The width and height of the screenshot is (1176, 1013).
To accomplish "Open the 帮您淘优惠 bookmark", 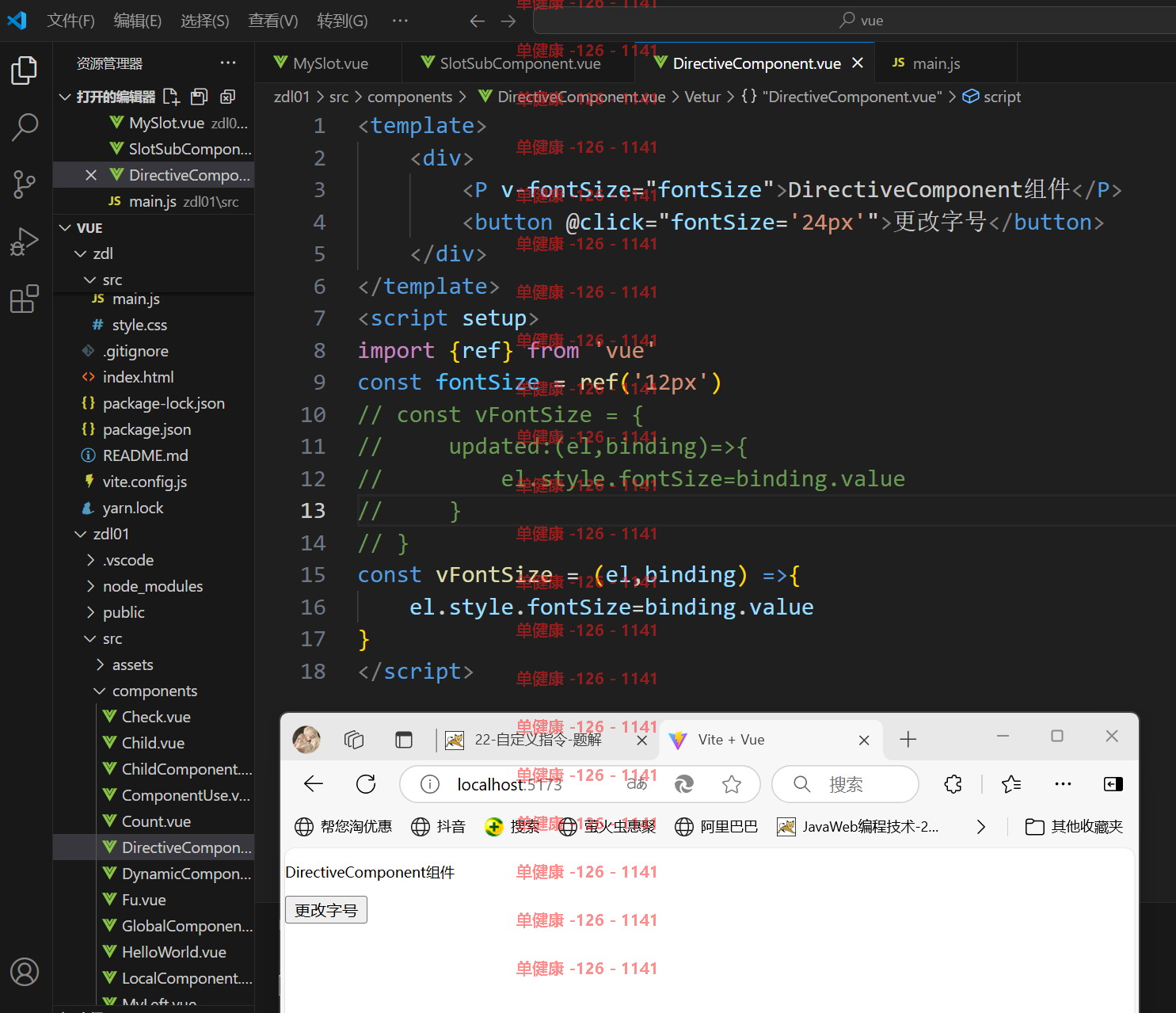I will coord(343,827).
